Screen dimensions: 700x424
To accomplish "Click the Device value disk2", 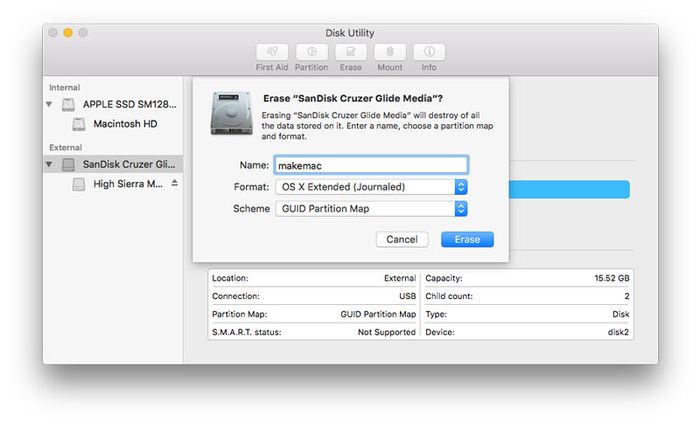I will 618,333.
